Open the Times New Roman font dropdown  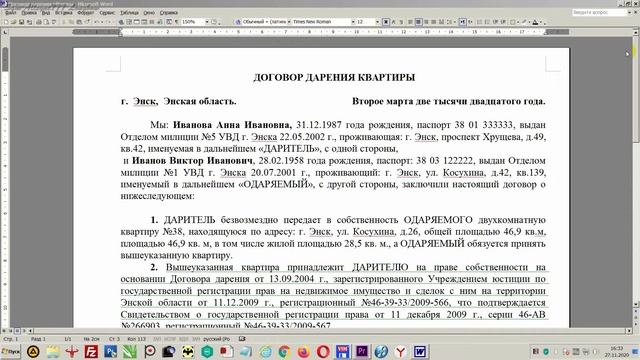(x=353, y=22)
